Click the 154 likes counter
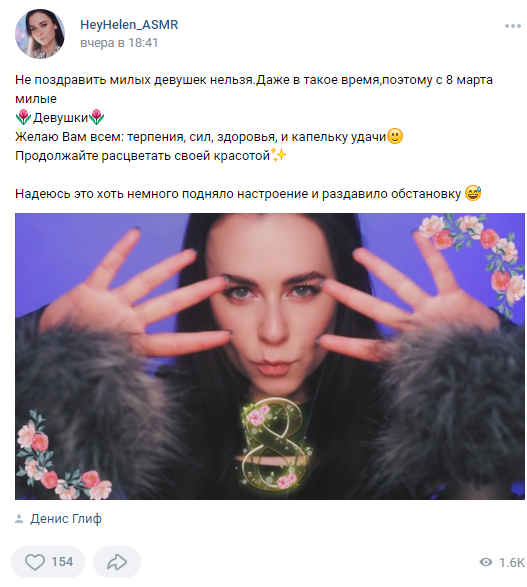527x587 pixels. 62,562
